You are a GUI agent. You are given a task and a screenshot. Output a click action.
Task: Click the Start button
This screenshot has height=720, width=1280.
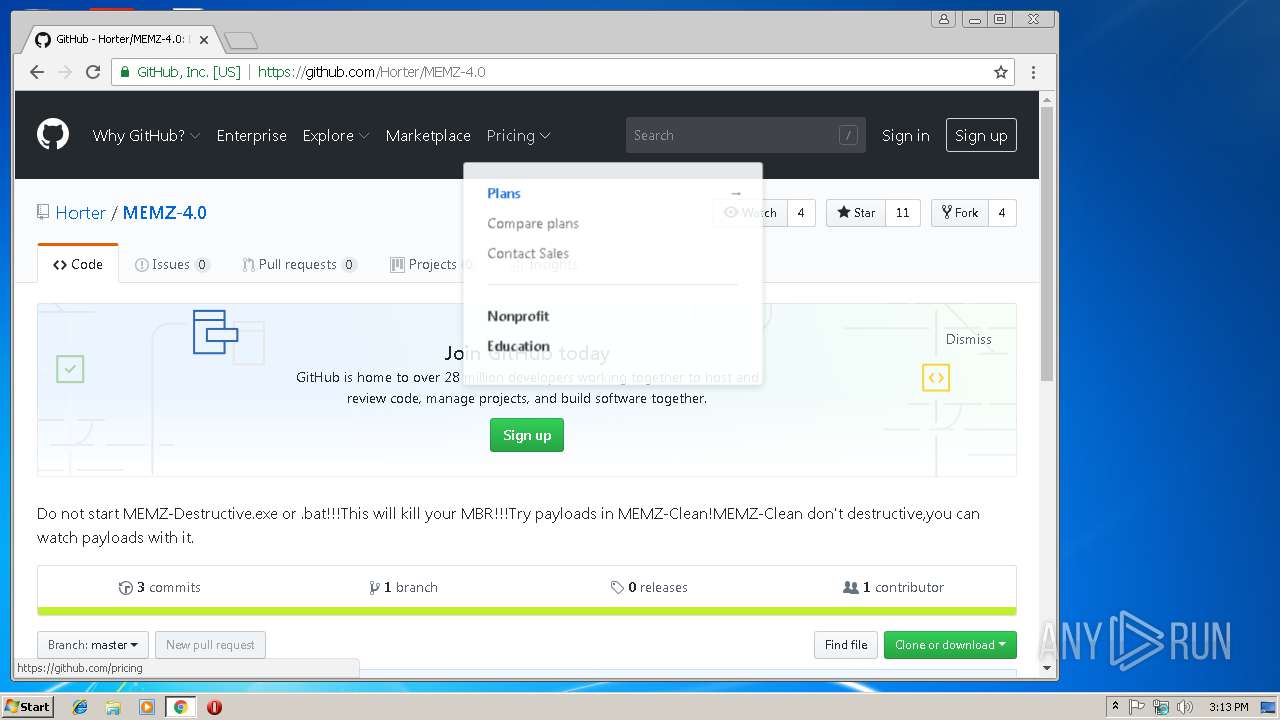[28, 707]
